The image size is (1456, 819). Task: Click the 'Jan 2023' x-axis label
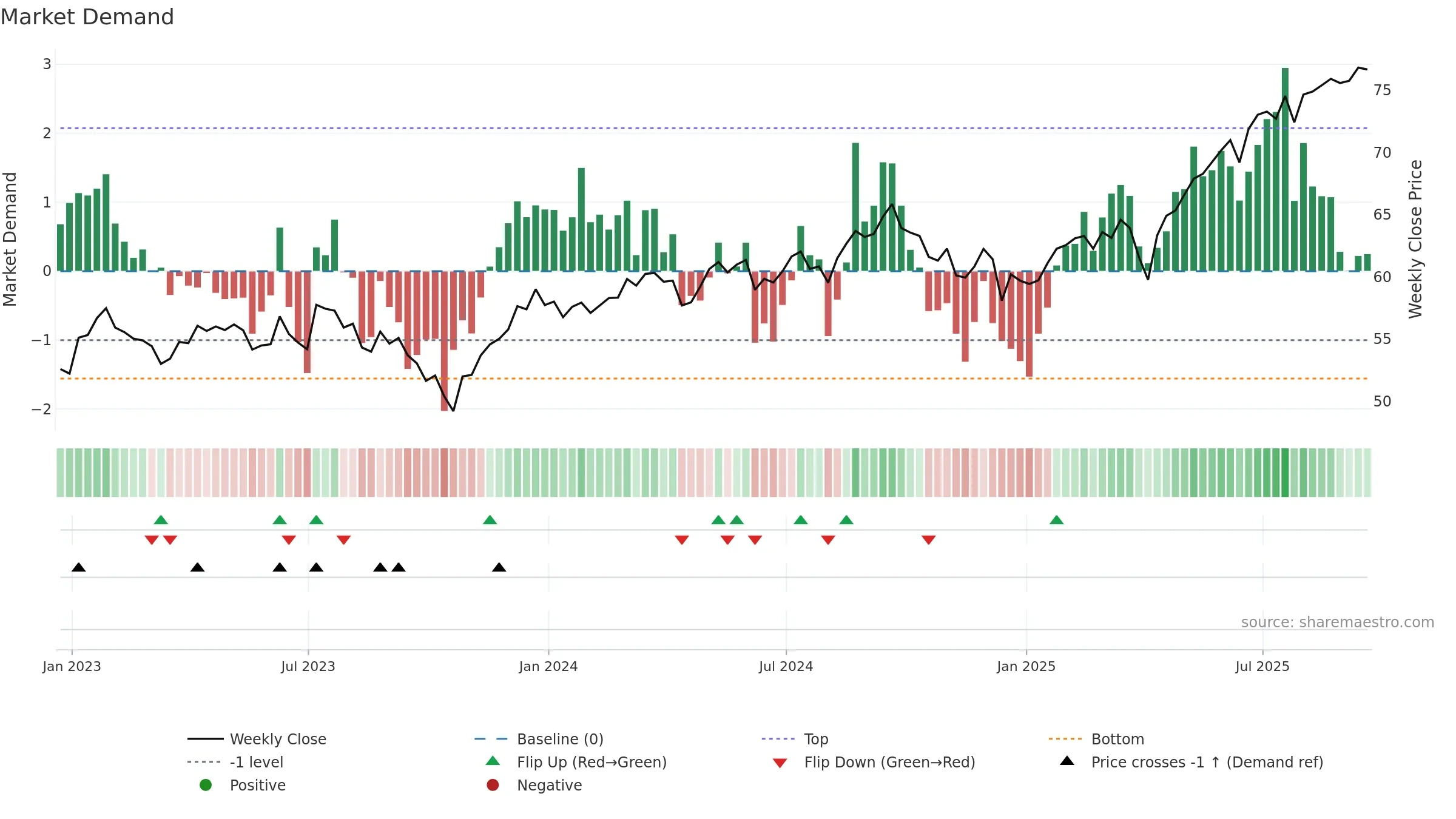point(72,666)
